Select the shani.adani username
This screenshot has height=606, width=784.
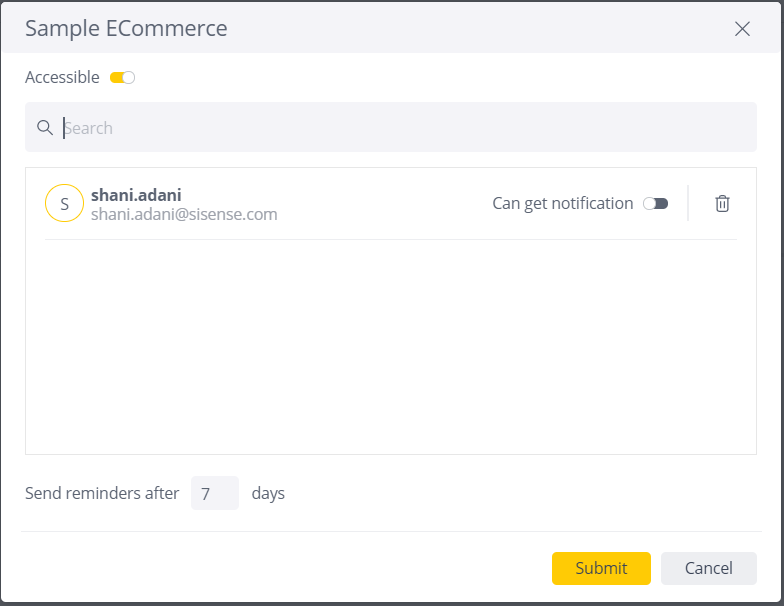(136, 194)
